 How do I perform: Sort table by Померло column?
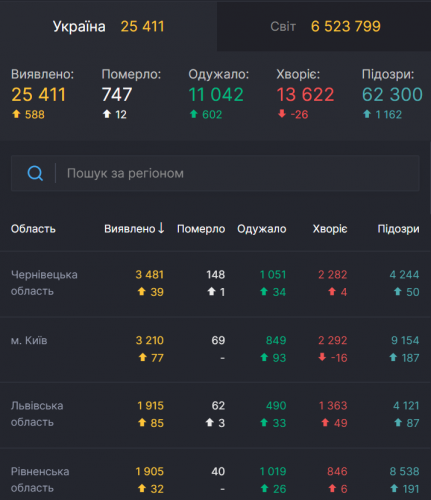201,229
